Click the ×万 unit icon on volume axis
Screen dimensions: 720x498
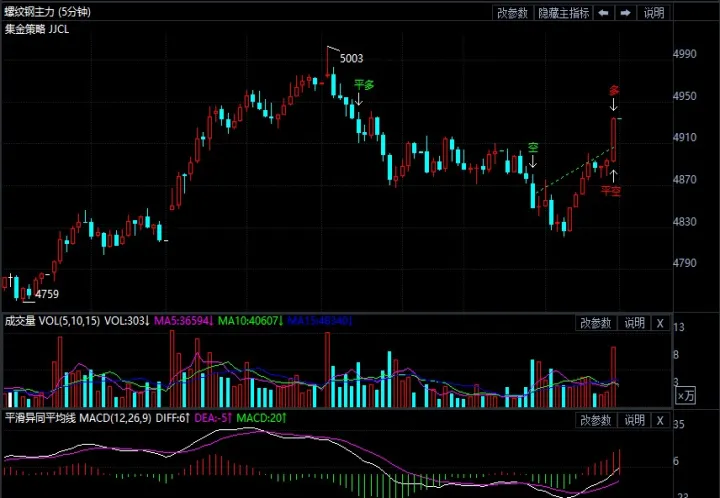pos(685,396)
